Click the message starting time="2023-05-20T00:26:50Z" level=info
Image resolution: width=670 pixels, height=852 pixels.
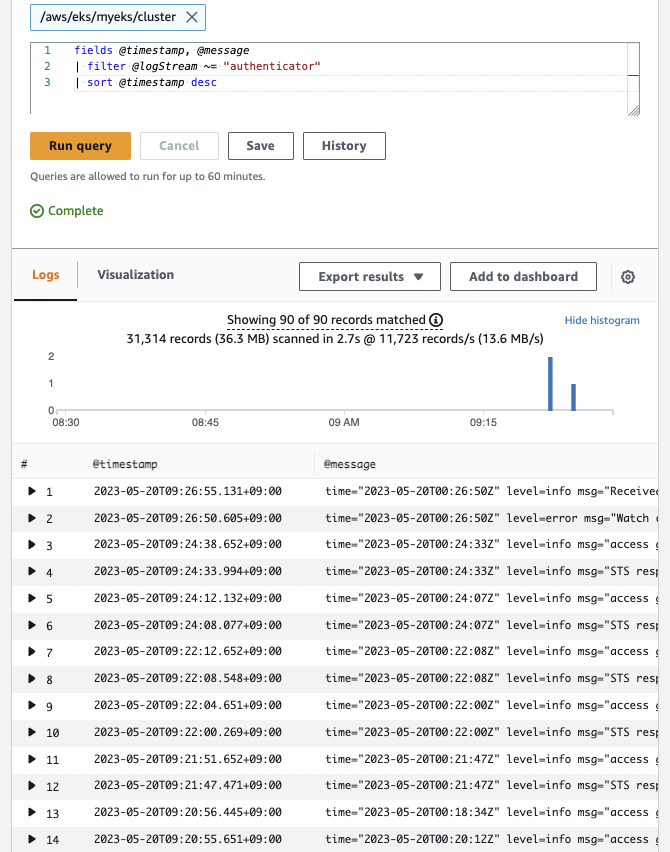(491, 491)
